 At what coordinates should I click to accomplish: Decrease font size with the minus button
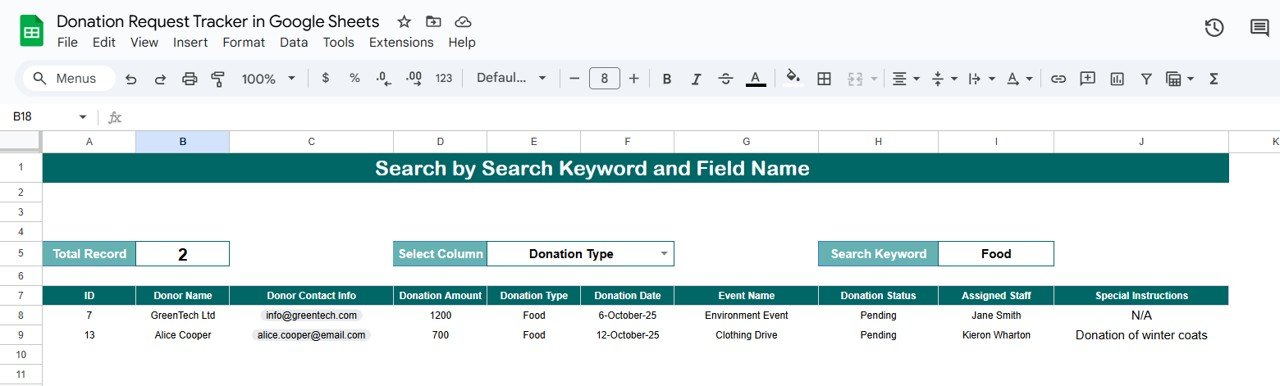574,78
